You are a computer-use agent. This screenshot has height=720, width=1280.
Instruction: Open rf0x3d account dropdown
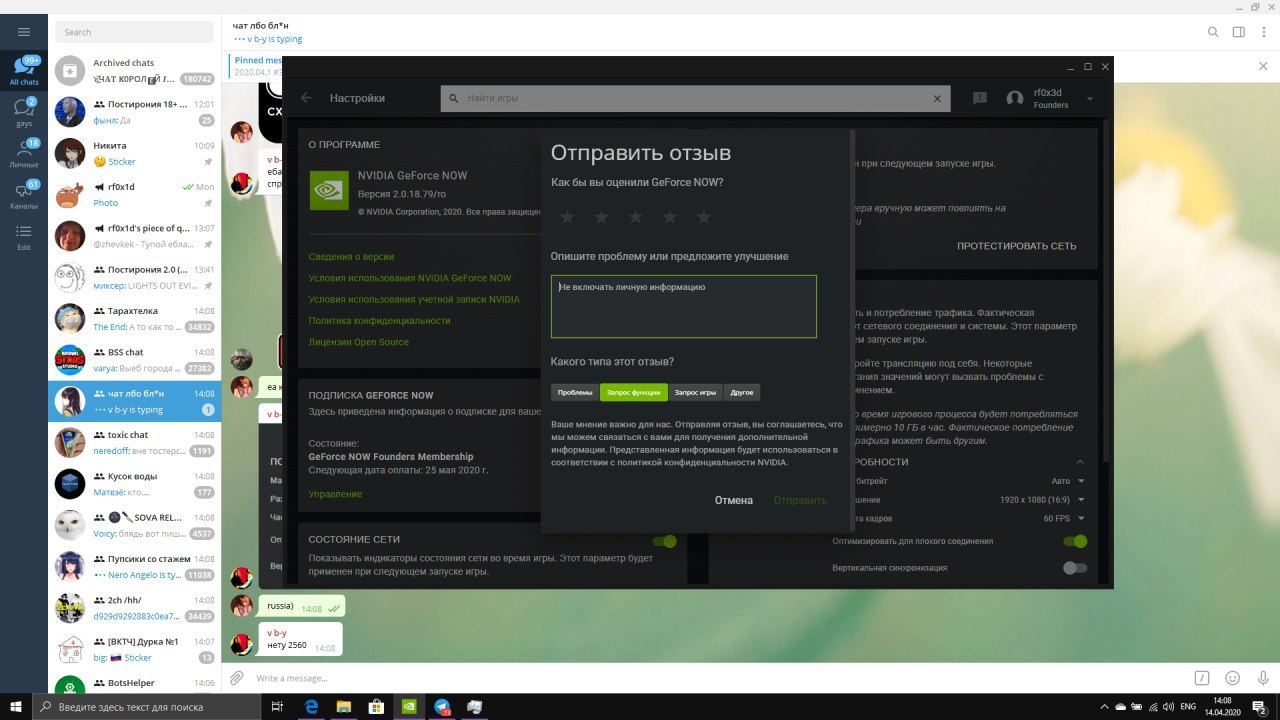[1089, 99]
